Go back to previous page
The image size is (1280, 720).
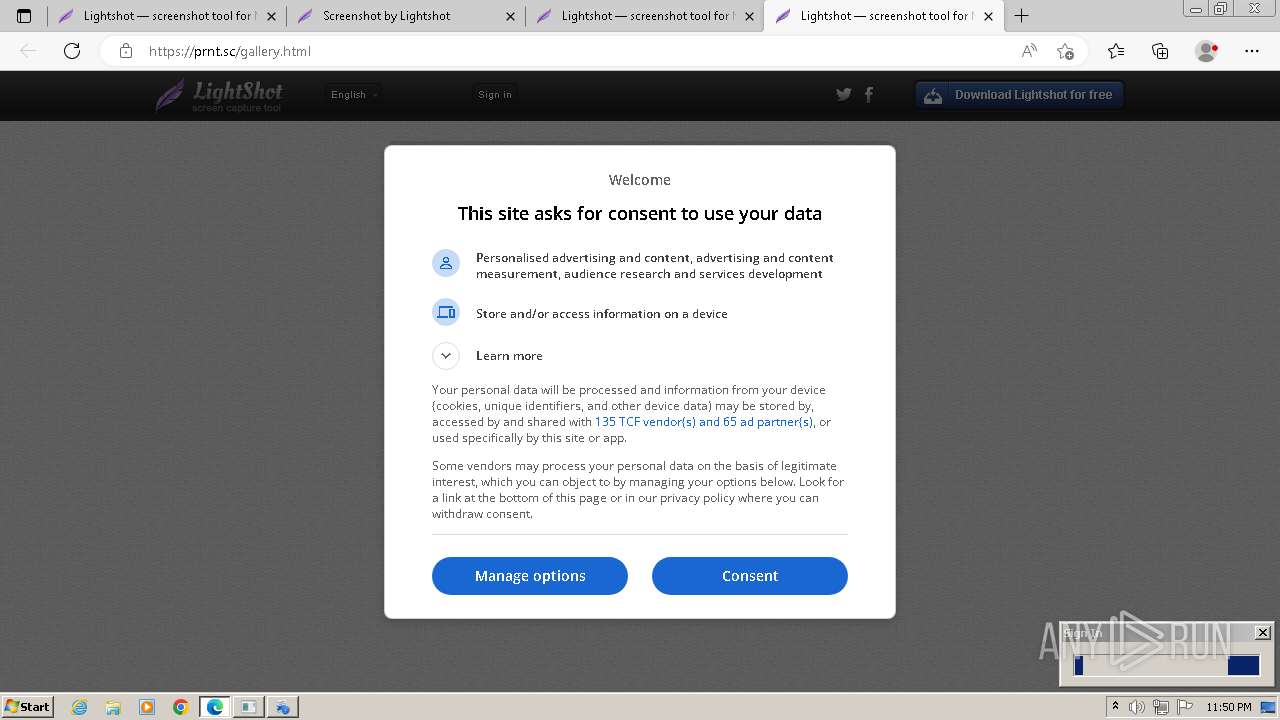click(x=28, y=51)
